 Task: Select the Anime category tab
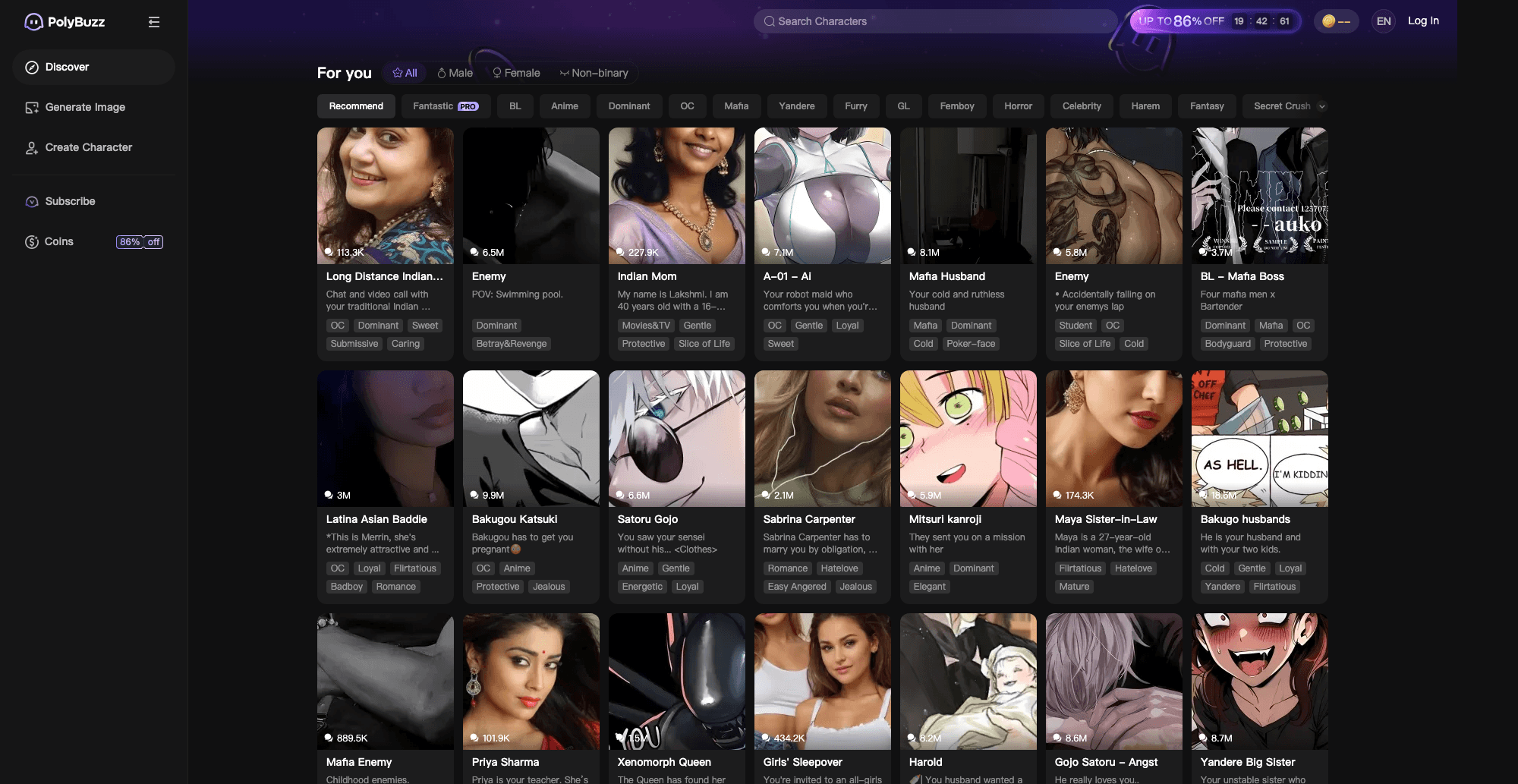point(565,106)
